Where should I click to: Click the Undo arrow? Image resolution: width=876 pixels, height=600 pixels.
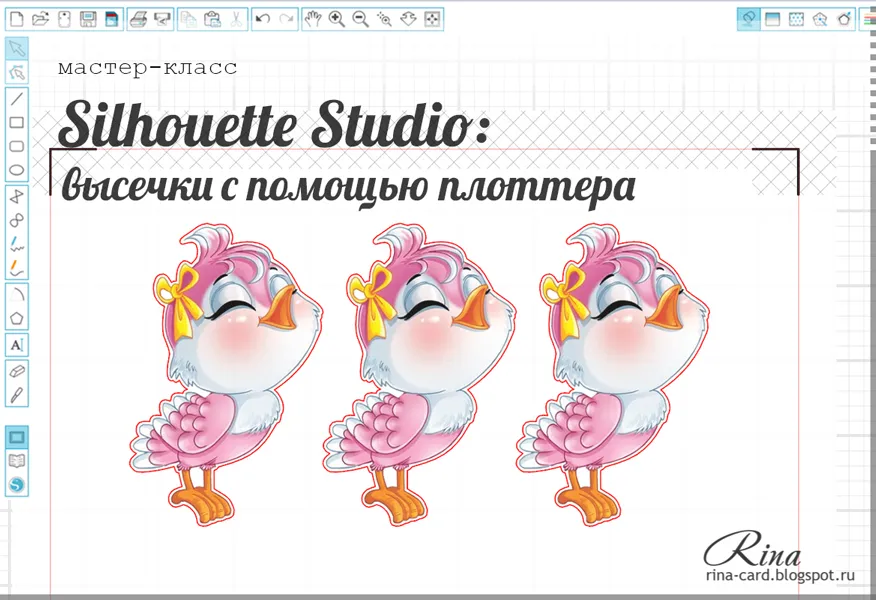(263, 20)
